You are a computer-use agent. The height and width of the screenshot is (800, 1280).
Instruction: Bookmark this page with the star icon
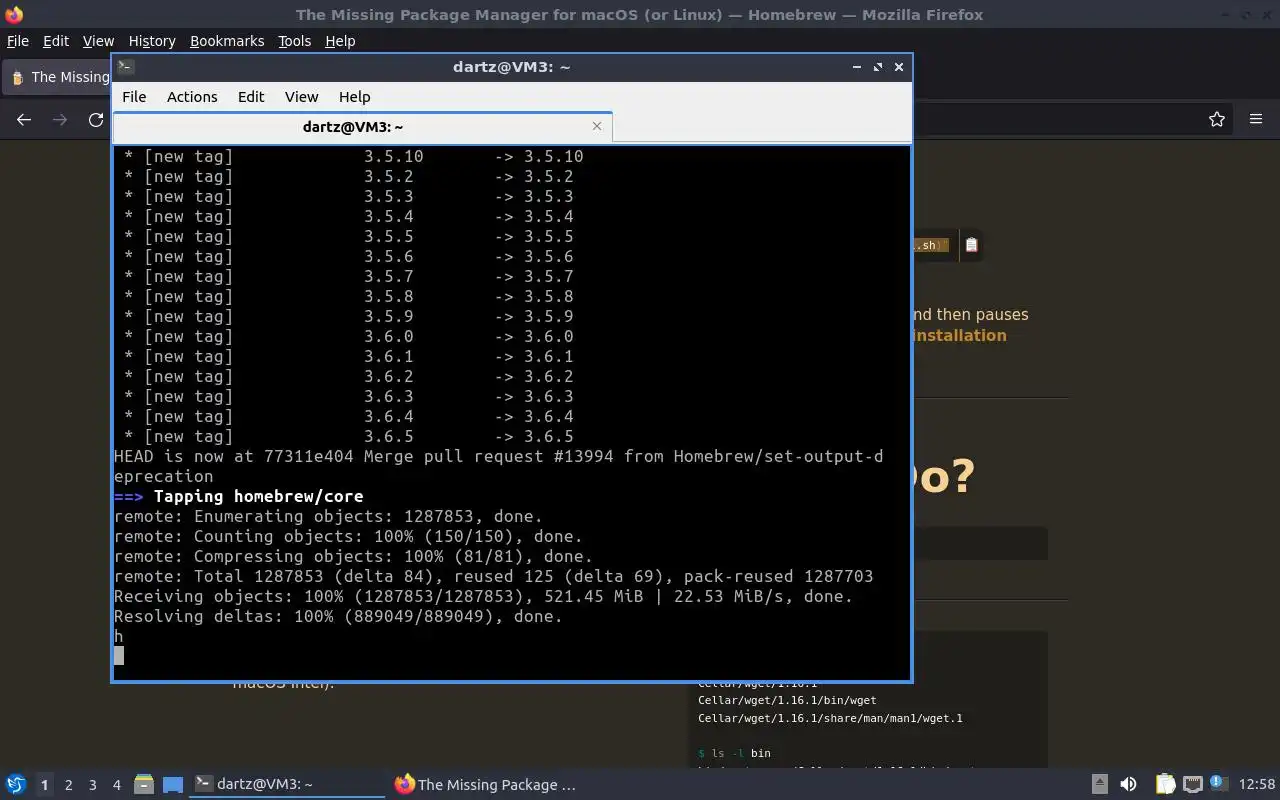click(1217, 119)
